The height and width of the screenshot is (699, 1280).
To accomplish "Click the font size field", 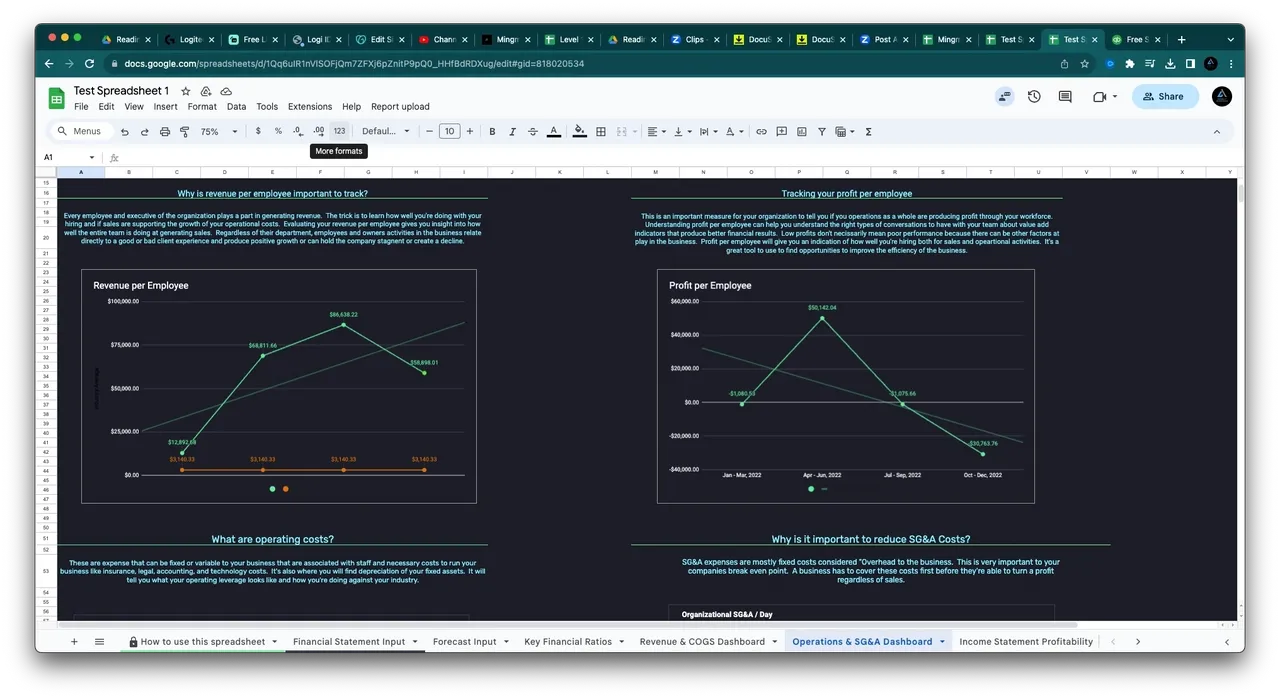I will (x=450, y=131).
